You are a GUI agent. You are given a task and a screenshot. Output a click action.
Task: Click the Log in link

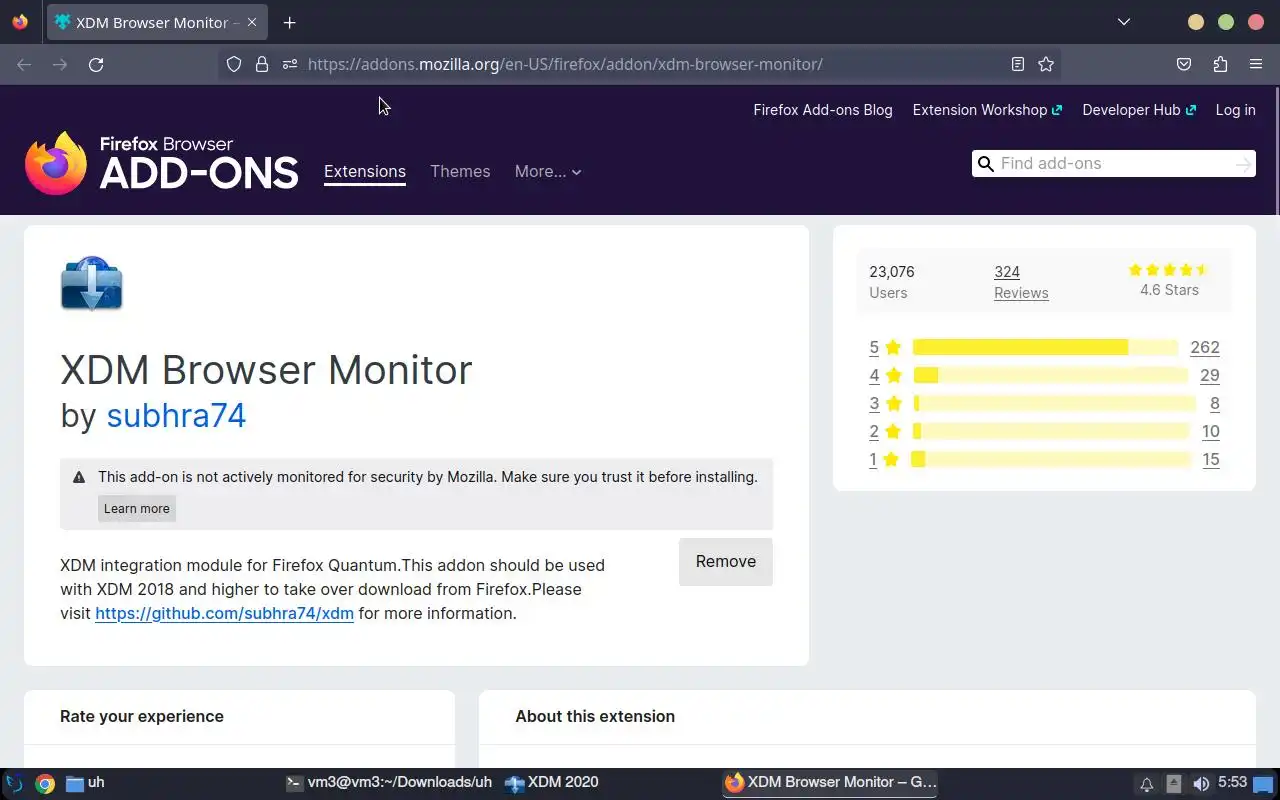tap(1235, 110)
